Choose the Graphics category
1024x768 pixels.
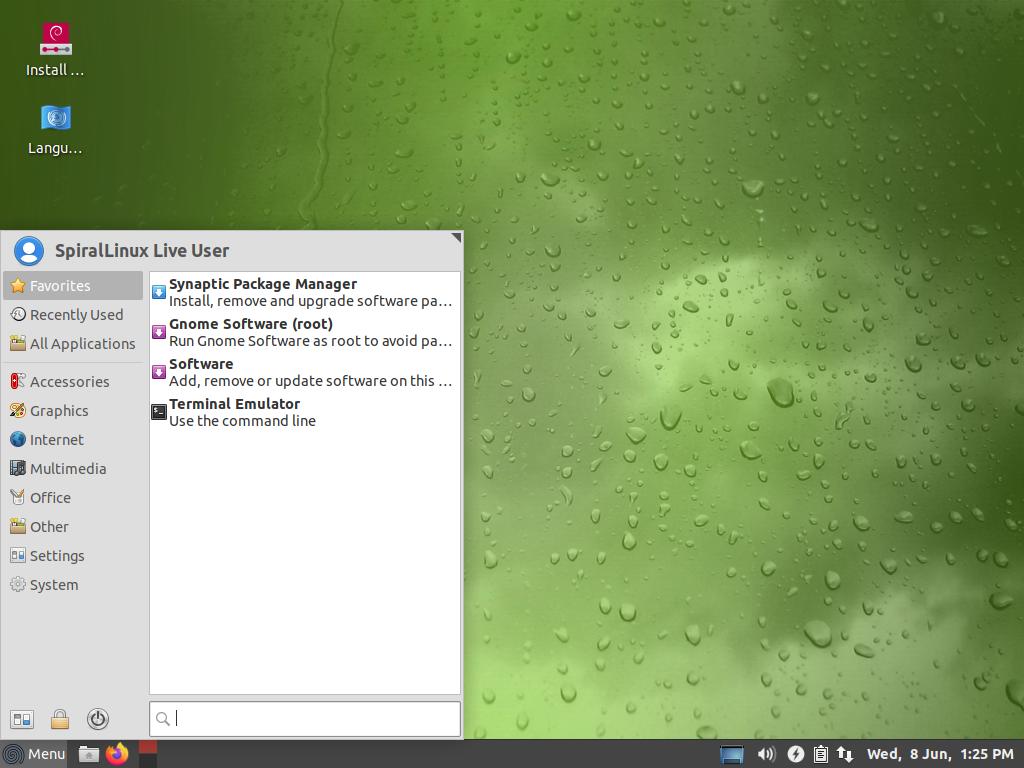pos(72,411)
